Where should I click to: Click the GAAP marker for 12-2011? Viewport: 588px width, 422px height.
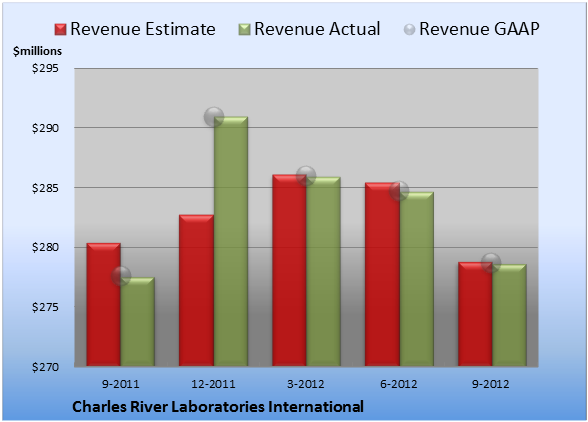[x=214, y=117]
